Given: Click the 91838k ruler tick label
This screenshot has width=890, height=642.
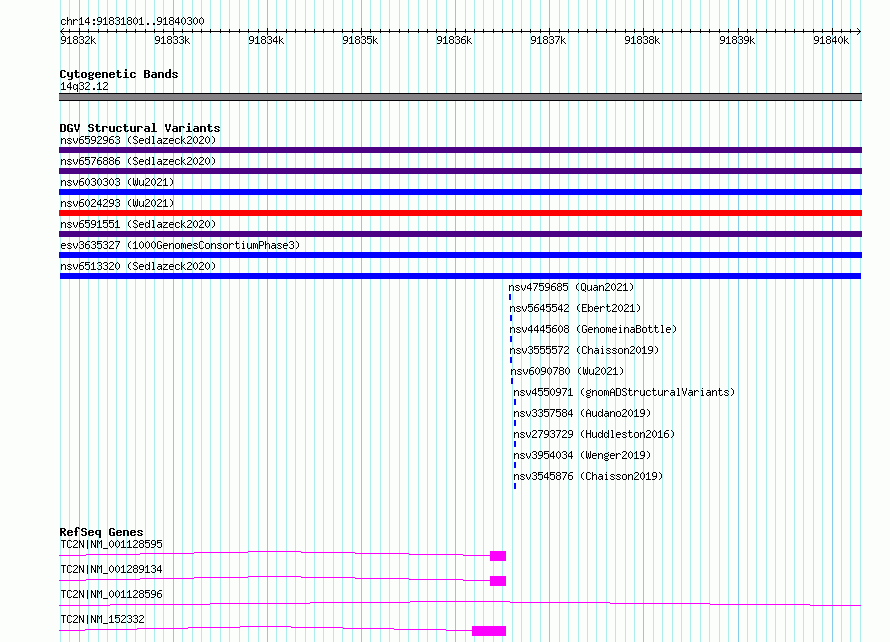Looking at the screenshot, I should coord(642,40).
